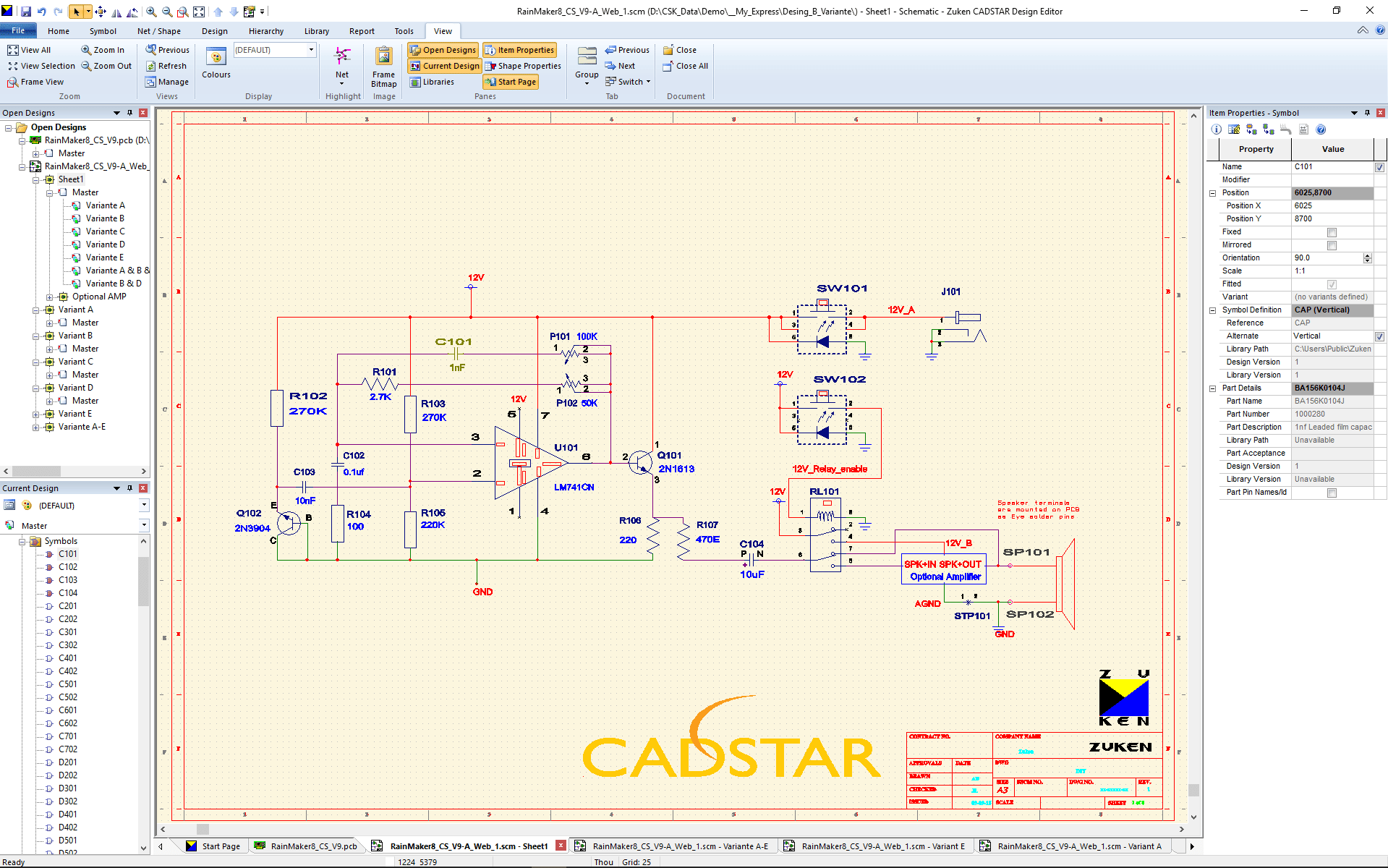Toggle checkbox next to Name value C101
The width and height of the screenshot is (1388, 868).
pos(1379,167)
